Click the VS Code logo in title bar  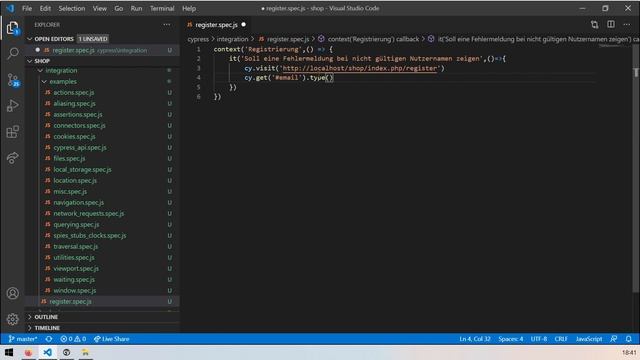tap(10, 8)
